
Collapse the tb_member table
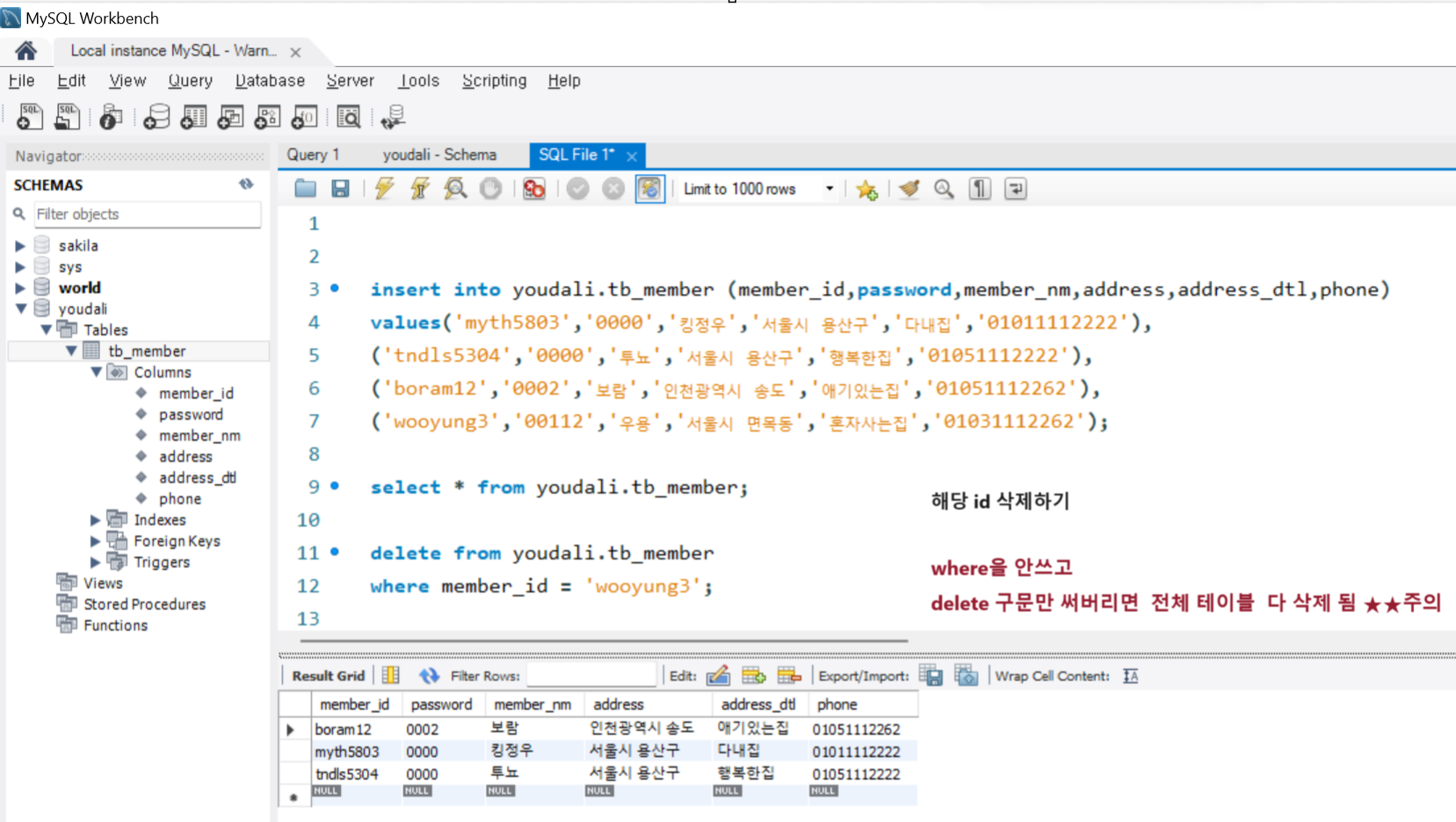pyautogui.click(x=71, y=350)
